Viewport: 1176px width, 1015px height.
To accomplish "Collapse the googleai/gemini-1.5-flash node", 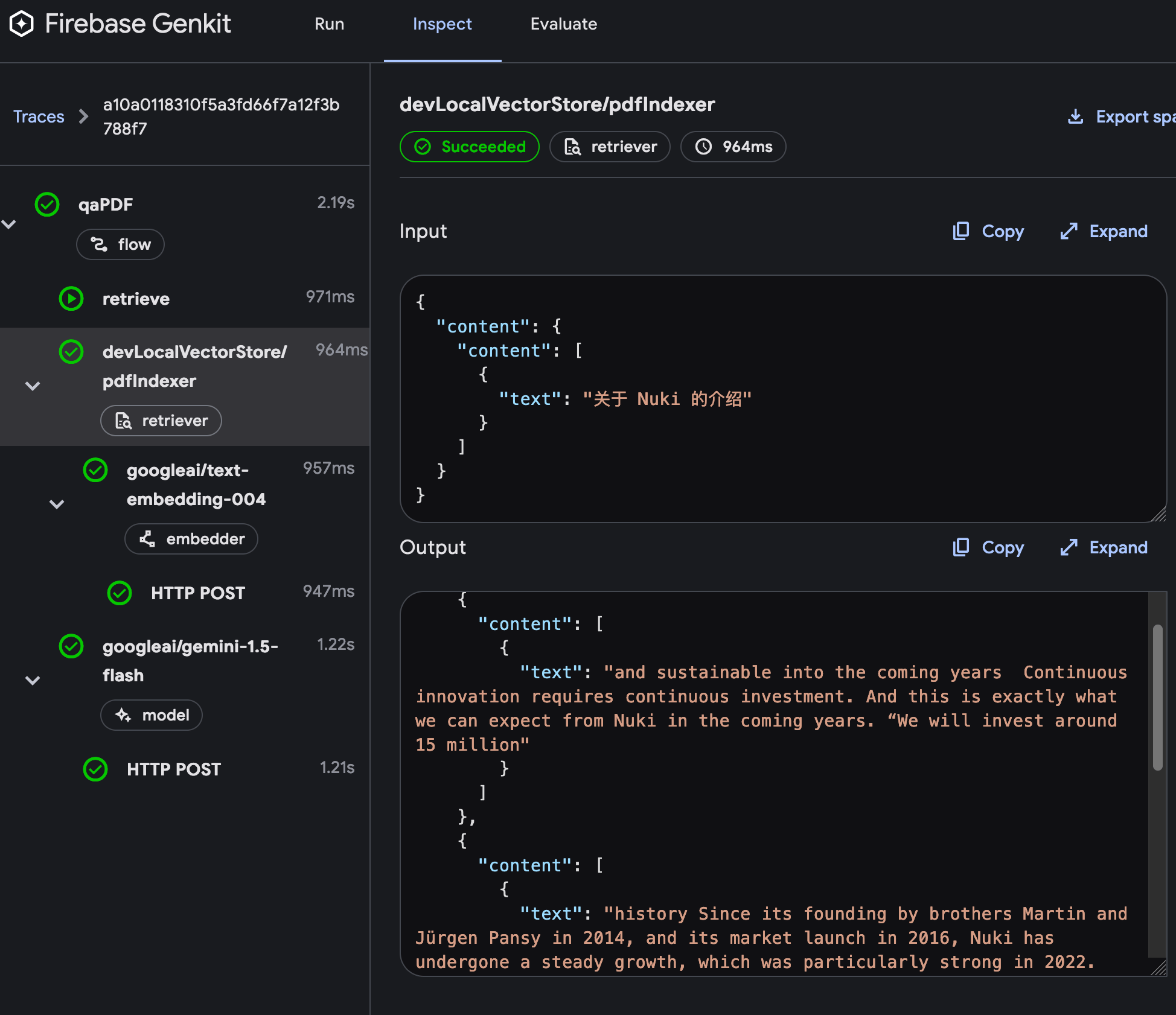I will coord(33,680).
